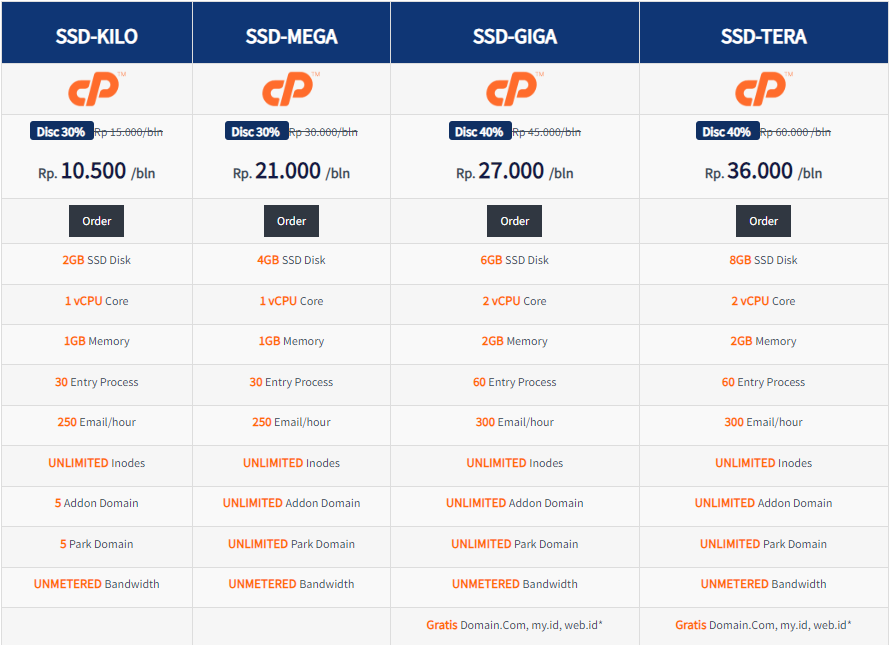The image size is (889, 645).
Task: Click the cPanel logo under SSD-TERA
Action: pyautogui.click(x=762, y=88)
